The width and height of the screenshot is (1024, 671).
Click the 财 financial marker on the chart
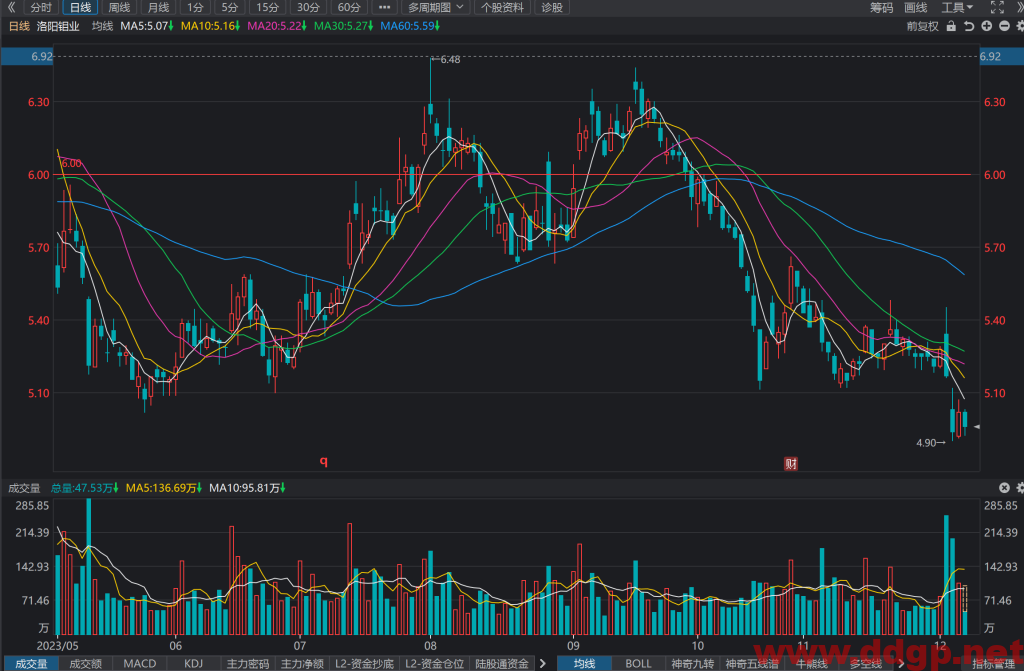(791, 464)
